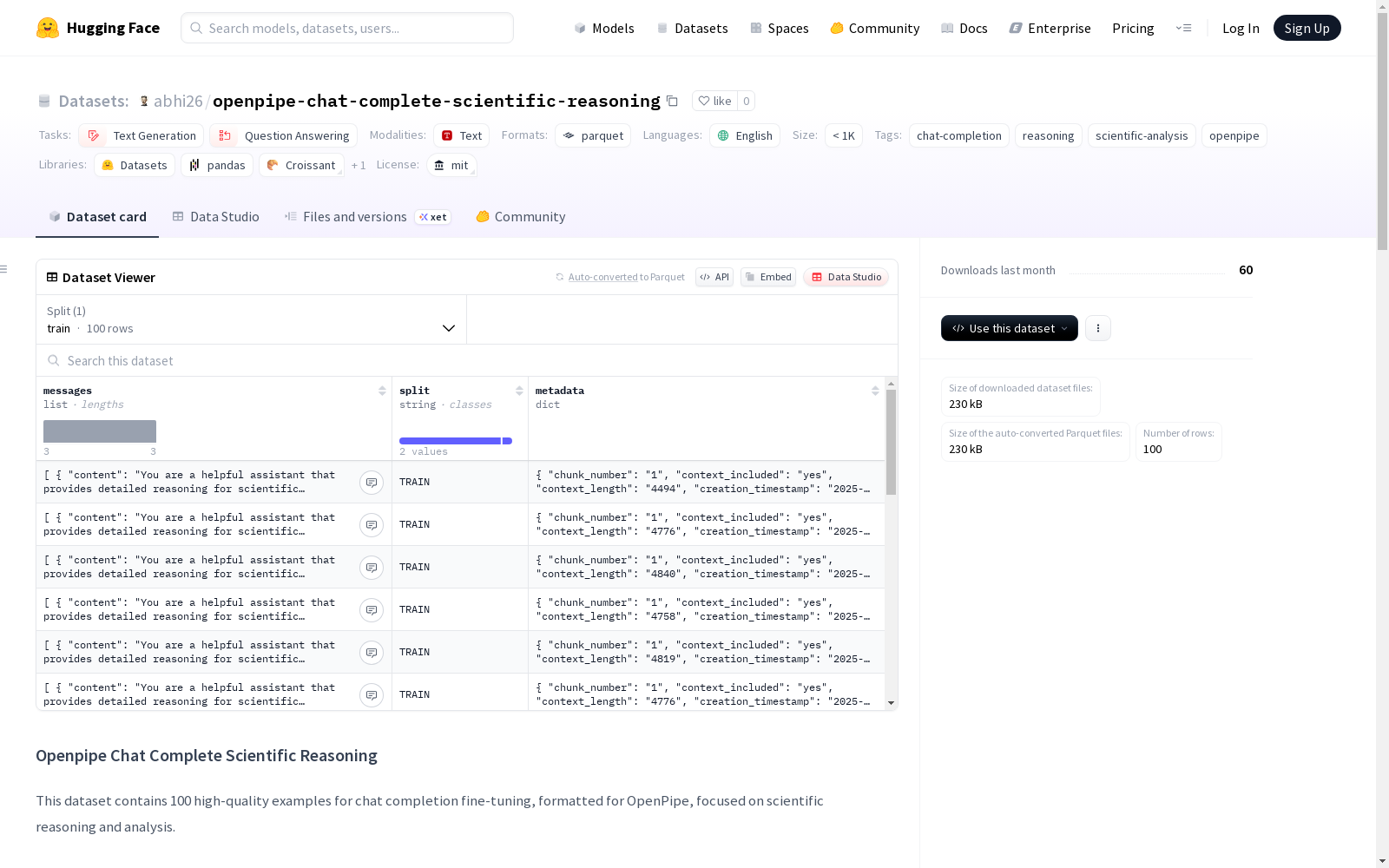Open the Files and versions tab
The image size is (1389, 868).
pos(367,217)
